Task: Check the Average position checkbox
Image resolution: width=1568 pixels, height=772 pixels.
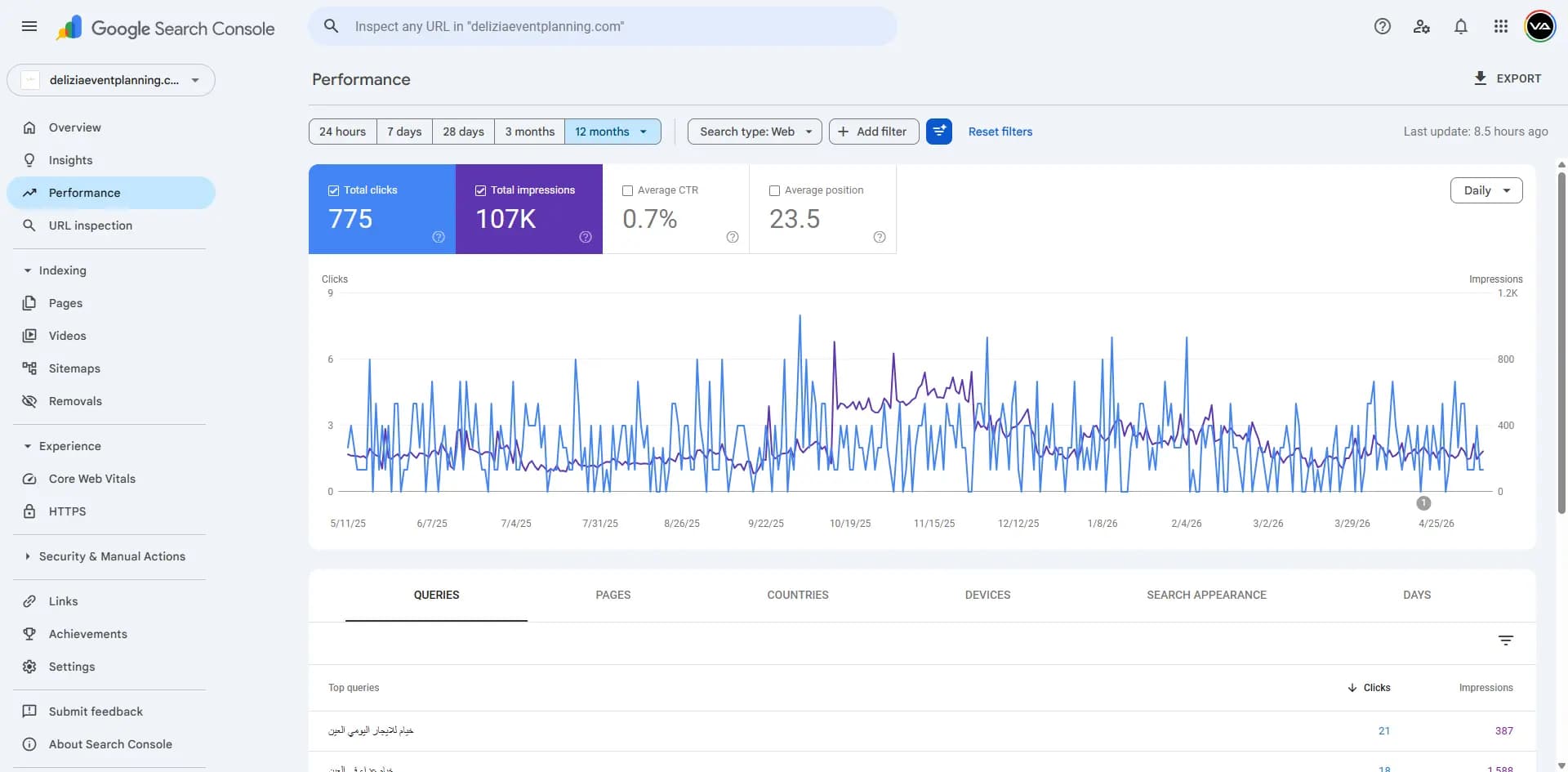Action: tap(774, 190)
